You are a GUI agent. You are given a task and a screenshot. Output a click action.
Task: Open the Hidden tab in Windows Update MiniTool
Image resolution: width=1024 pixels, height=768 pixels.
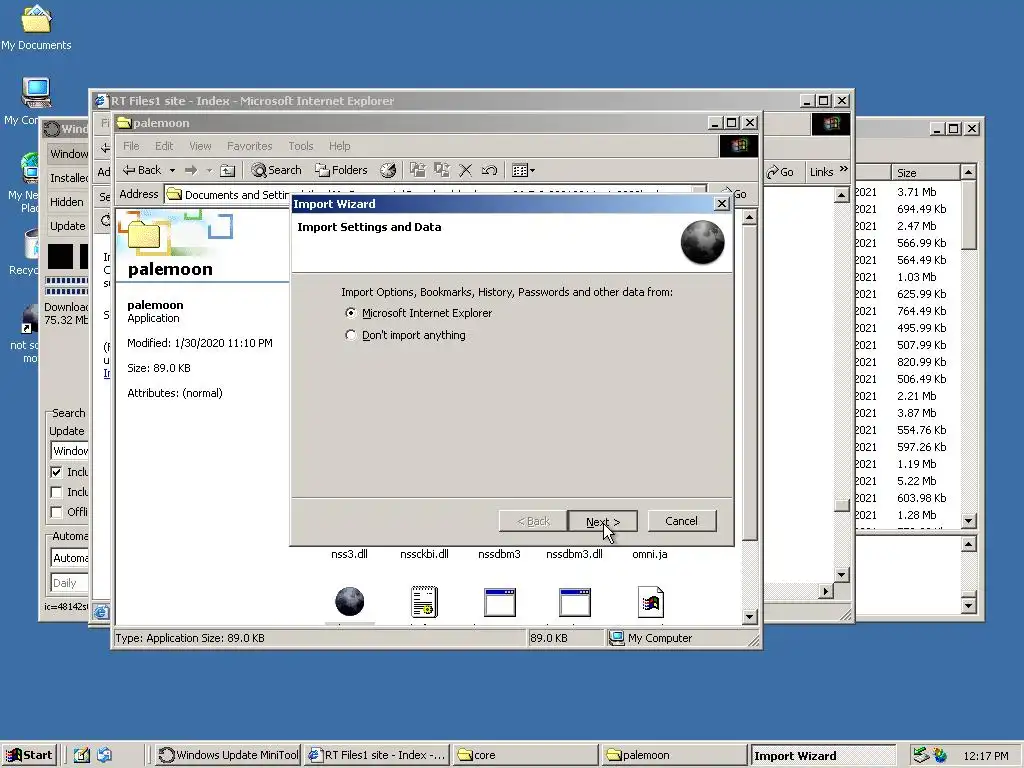point(67,202)
